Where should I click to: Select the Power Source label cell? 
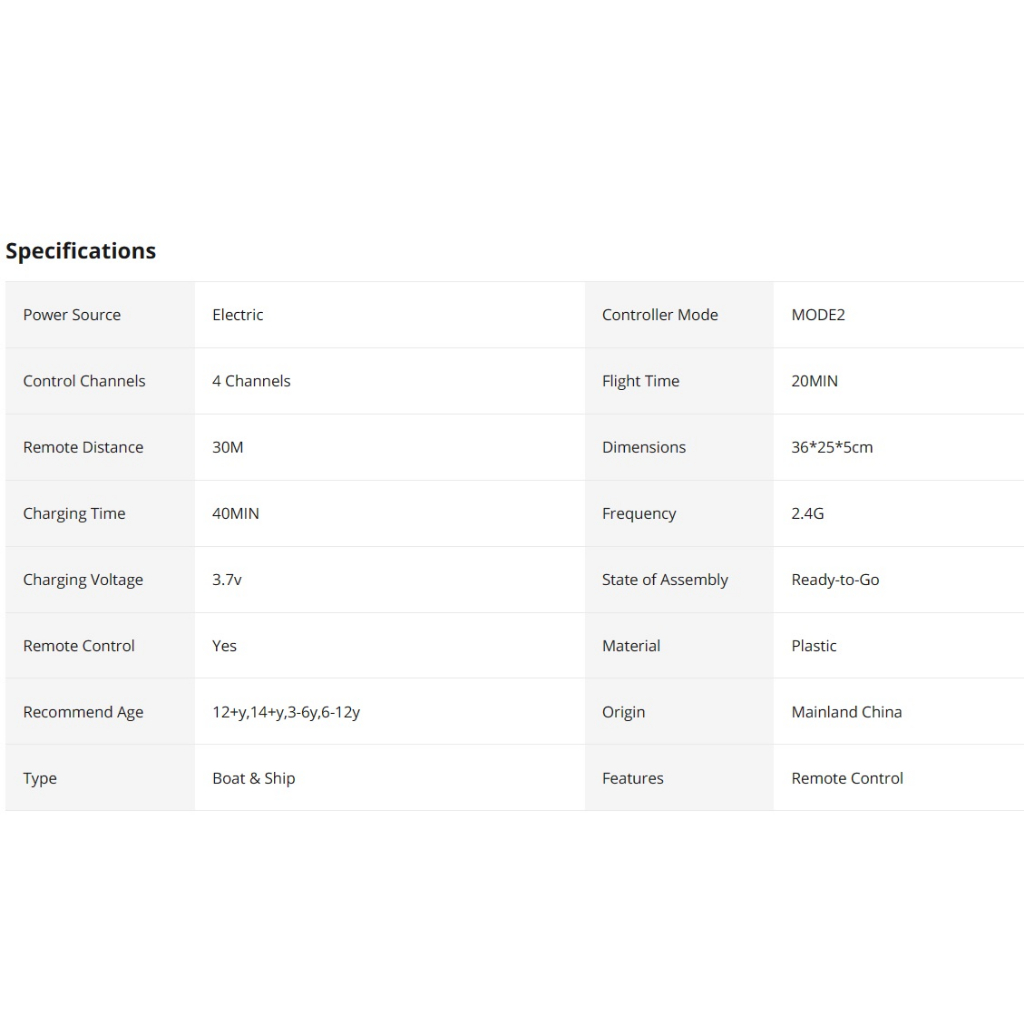coord(100,315)
